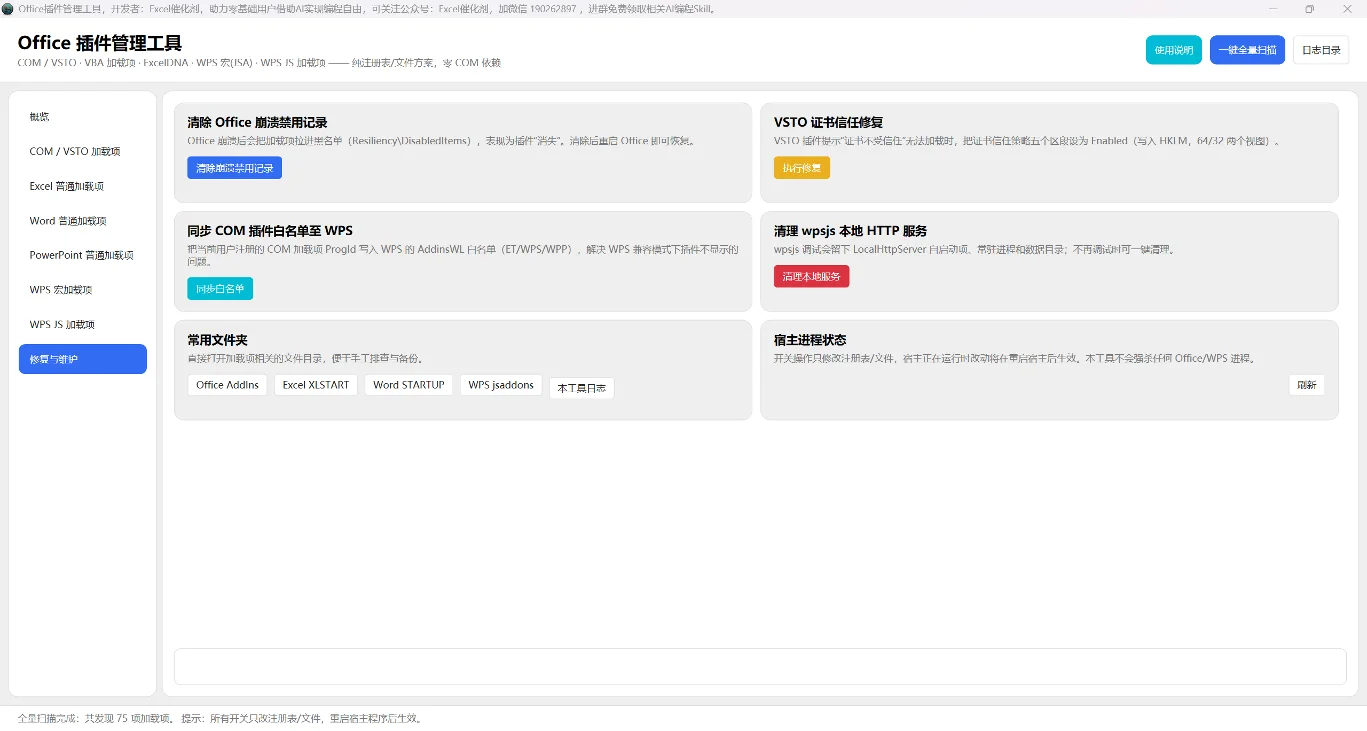Click the 同步 COM 插件白名单至 WPS heading
Image resolution: width=1367 pixels, height=731 pixels.
pyautogui.click(x=270, y=231)
